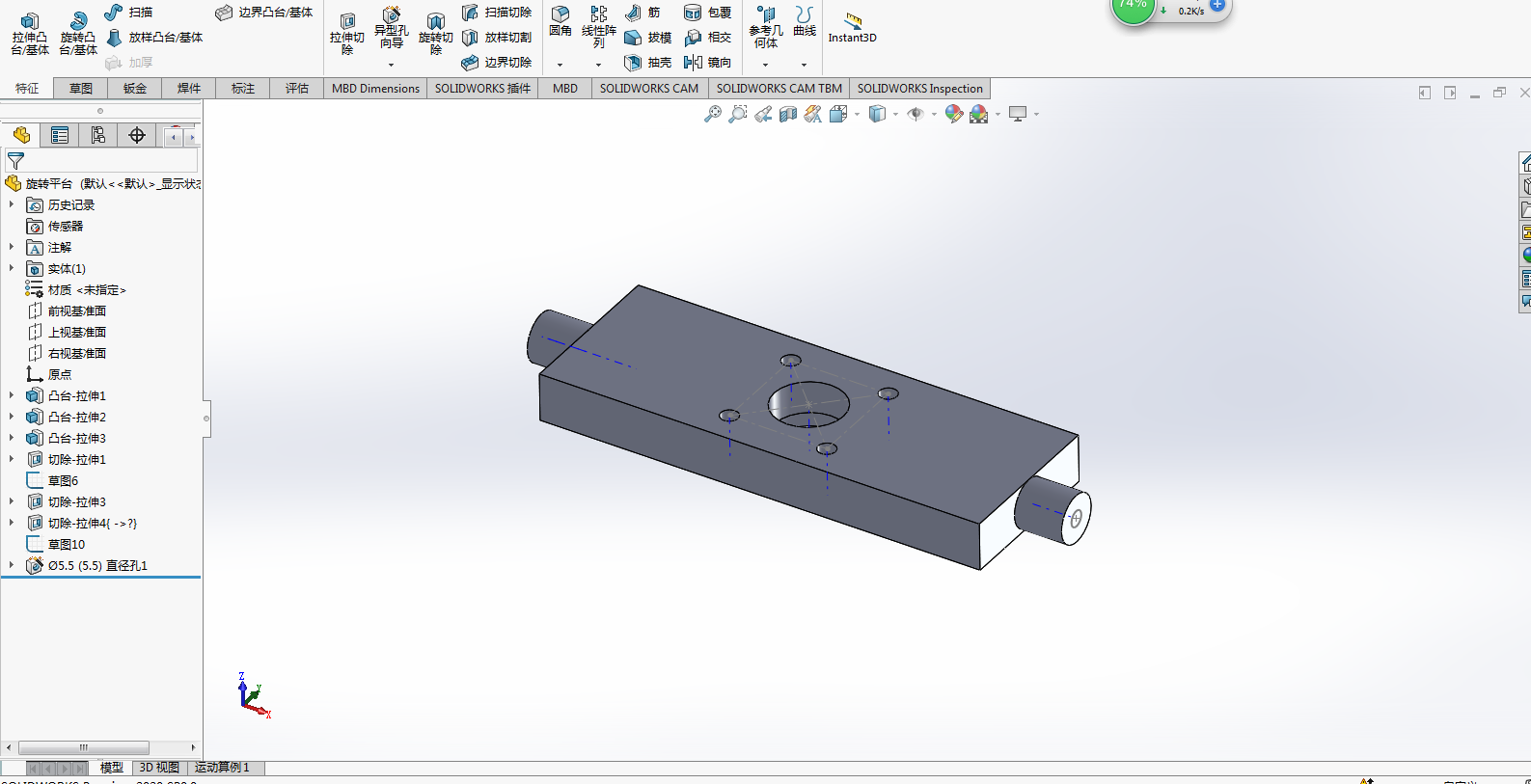The image size is (1531, 784).
Task: Switch to the 运动算例1 bottom tab
Action: coord(222,768)
